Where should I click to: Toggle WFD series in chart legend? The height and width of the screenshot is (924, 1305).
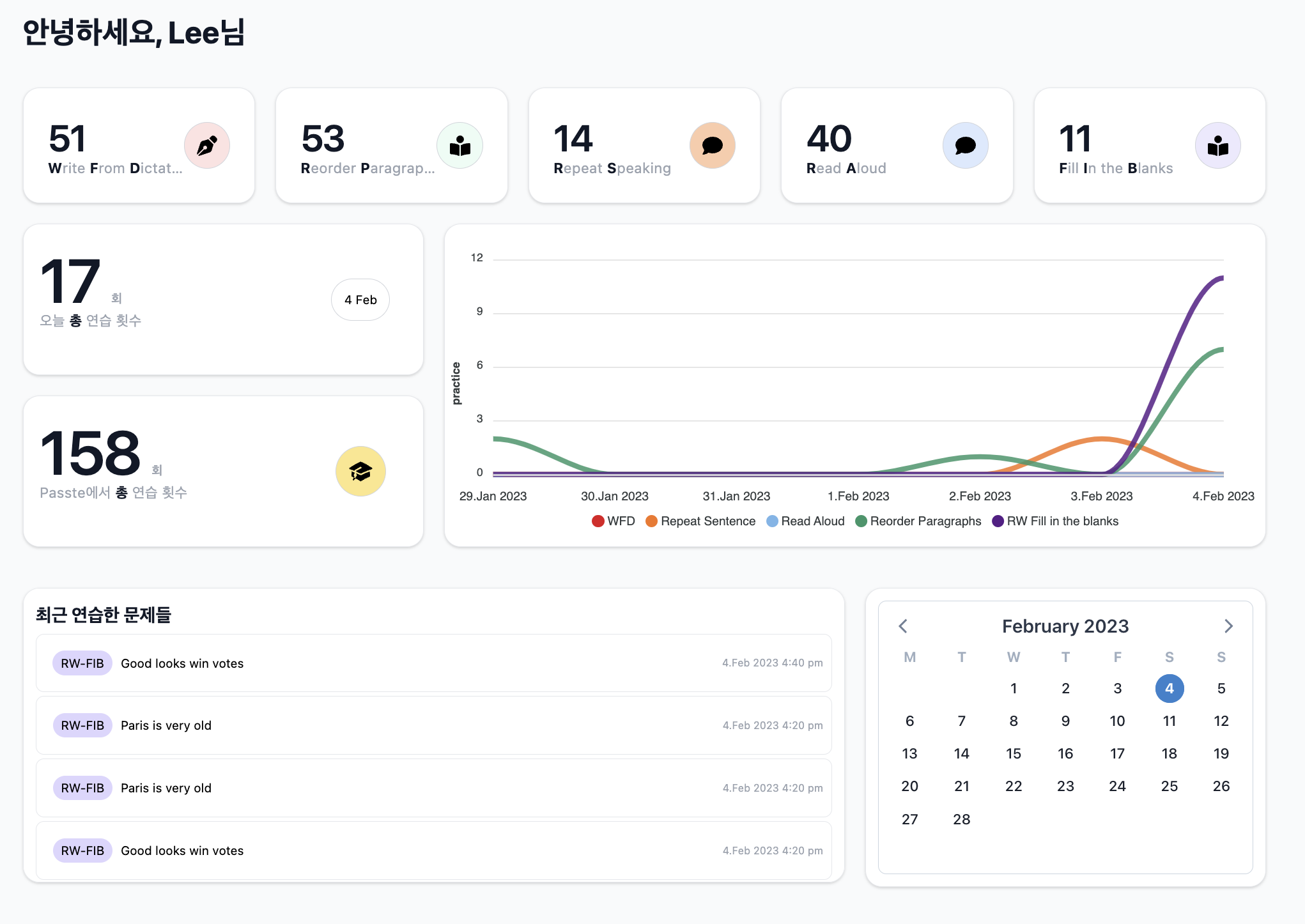point(613,521)
